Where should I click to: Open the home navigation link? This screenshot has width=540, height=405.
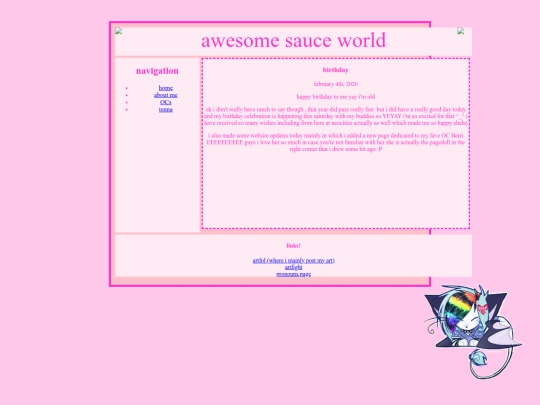pos(166,88)
